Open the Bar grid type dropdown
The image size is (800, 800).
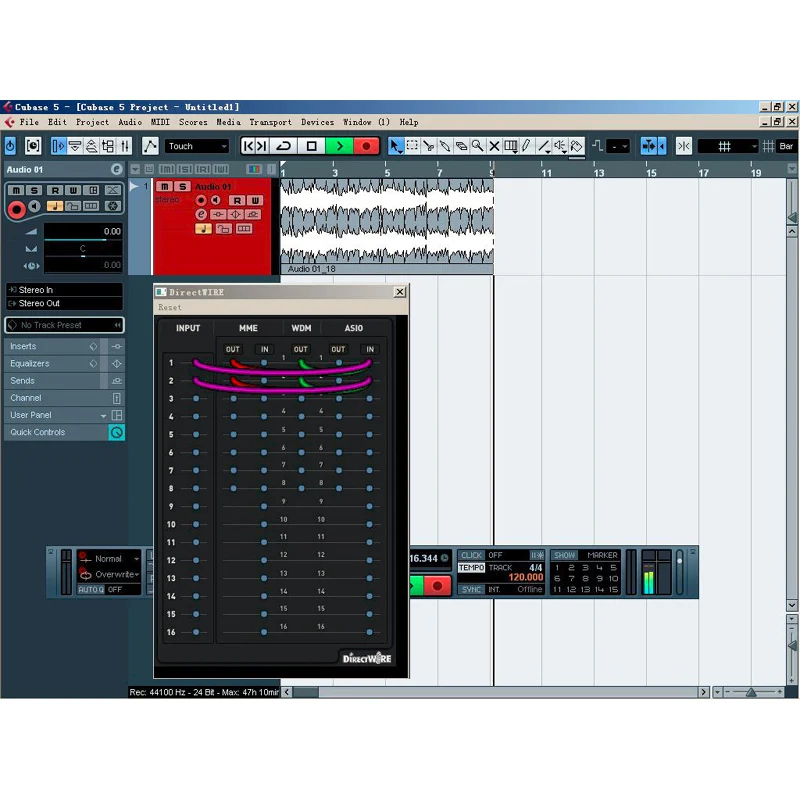[x=786, y=146]
